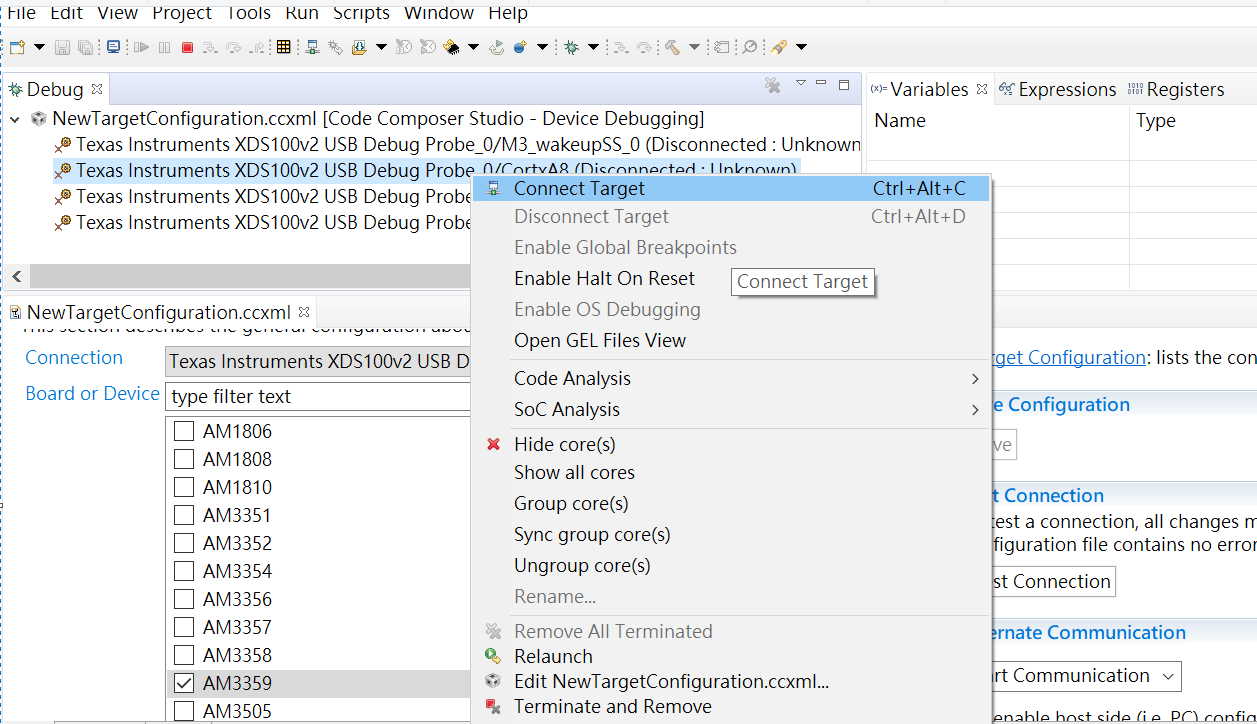Switch to the Registers tab
Viewport: 1257px width, 724px height.
tap(1176, 89)
